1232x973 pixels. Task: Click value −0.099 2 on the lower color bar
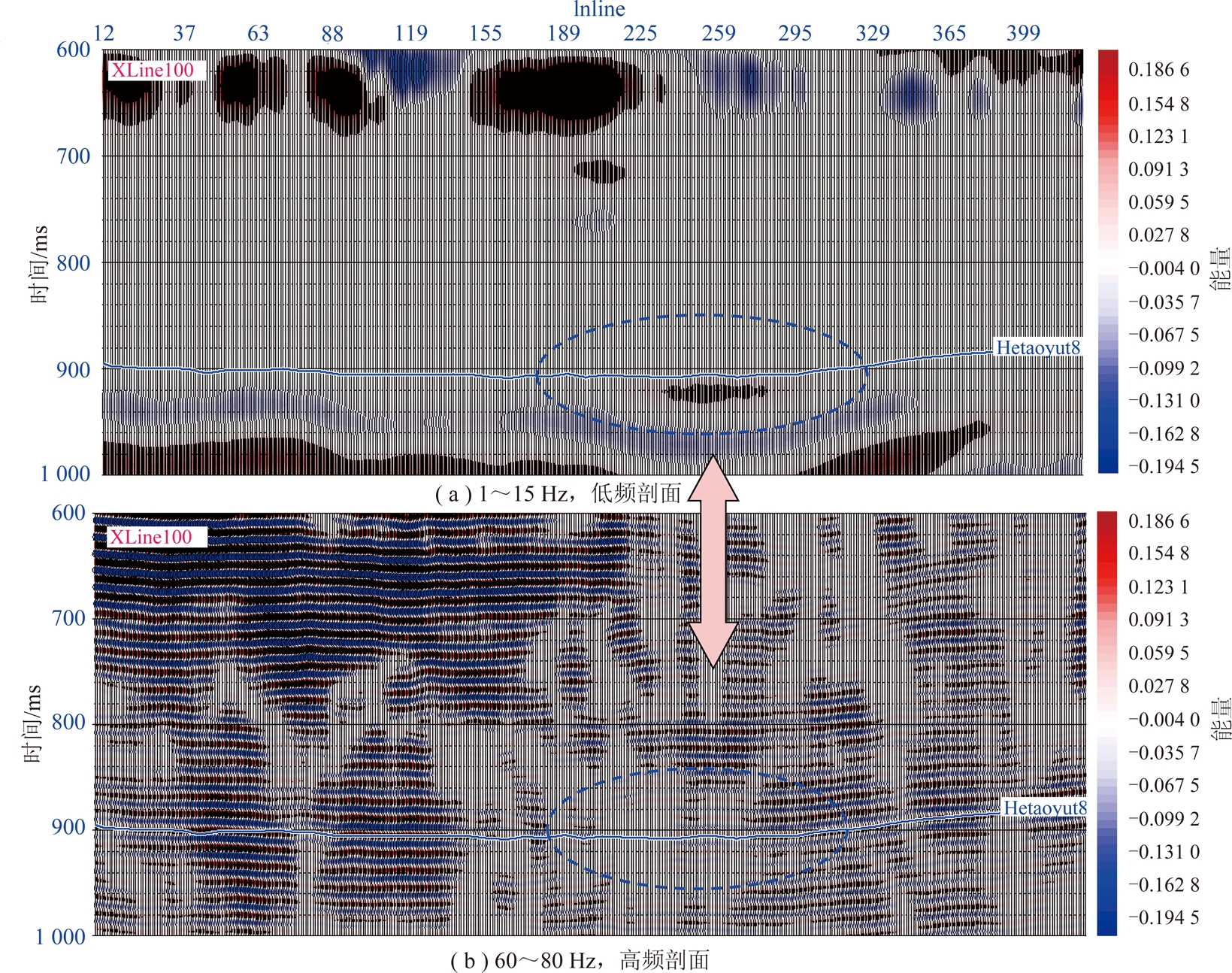coord(1164,819)
